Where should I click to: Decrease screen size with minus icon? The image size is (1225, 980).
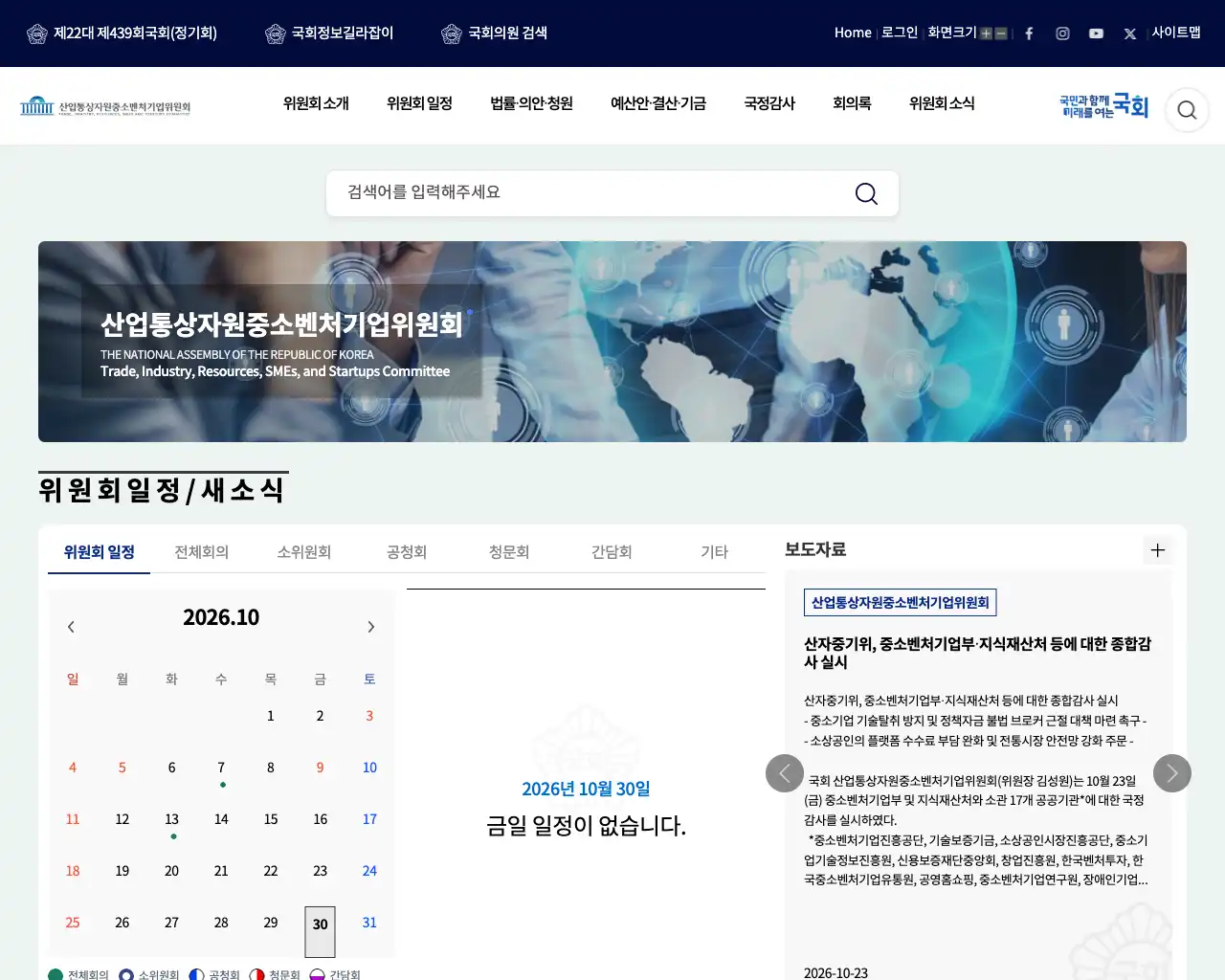pyautogui.click(x=1001, y=33)
